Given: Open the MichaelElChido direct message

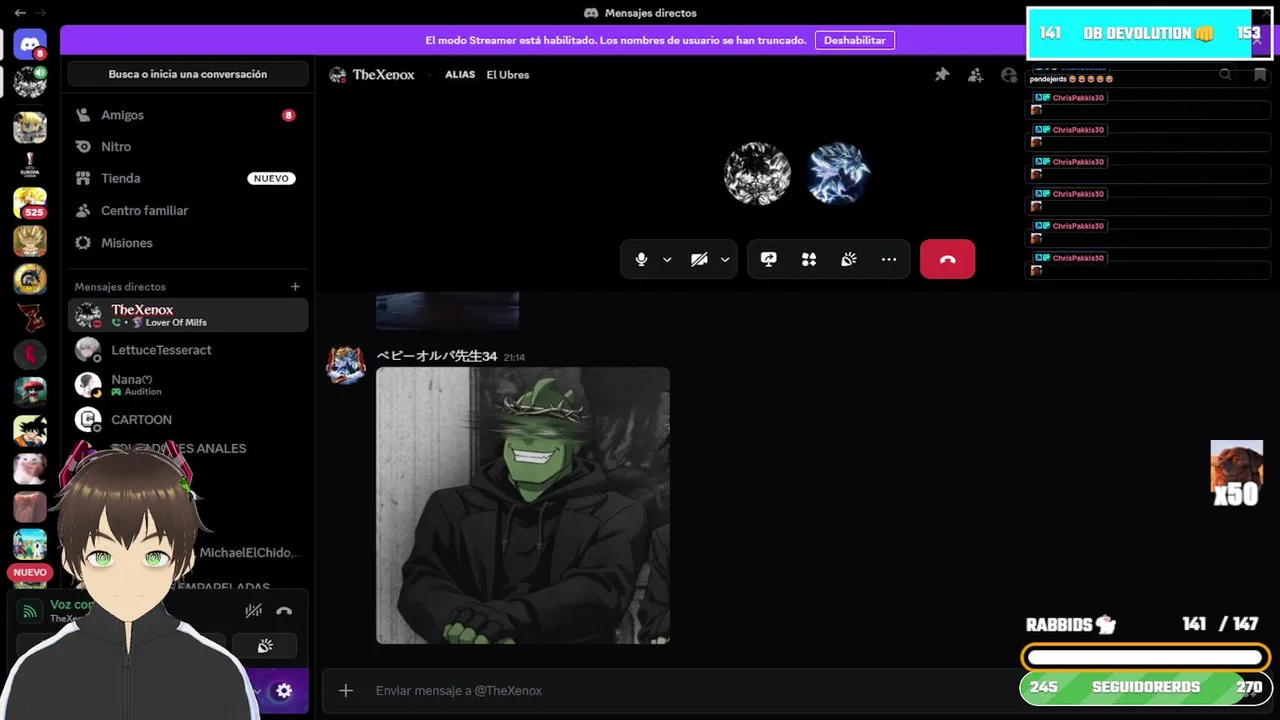Looking at the screenshot, I should pyautogui.click(x=250, y=553).
